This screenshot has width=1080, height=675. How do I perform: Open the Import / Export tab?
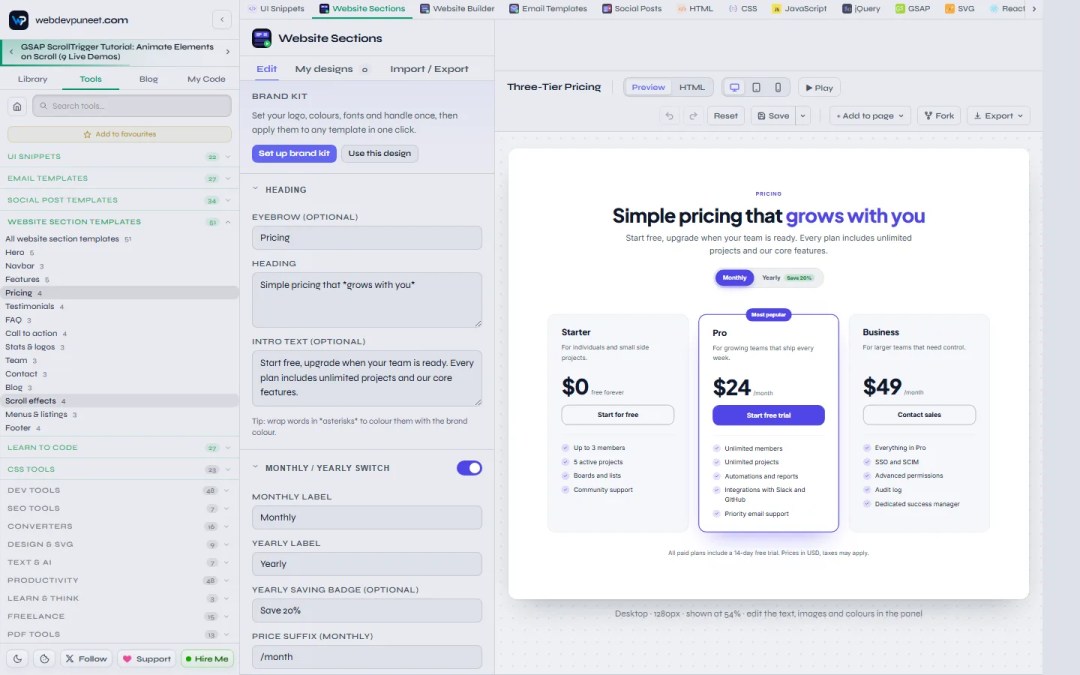coord(428,69)
